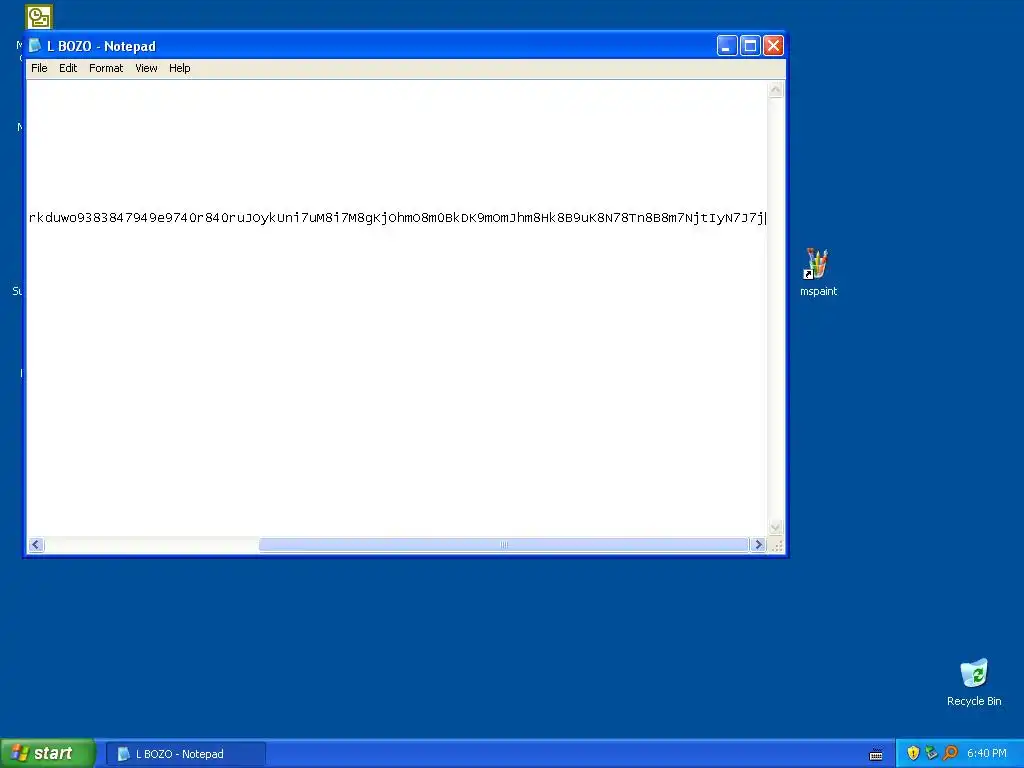Click the 6:40 PM clock
Viewport: 1024px width, 768px height.
(986, 753)
